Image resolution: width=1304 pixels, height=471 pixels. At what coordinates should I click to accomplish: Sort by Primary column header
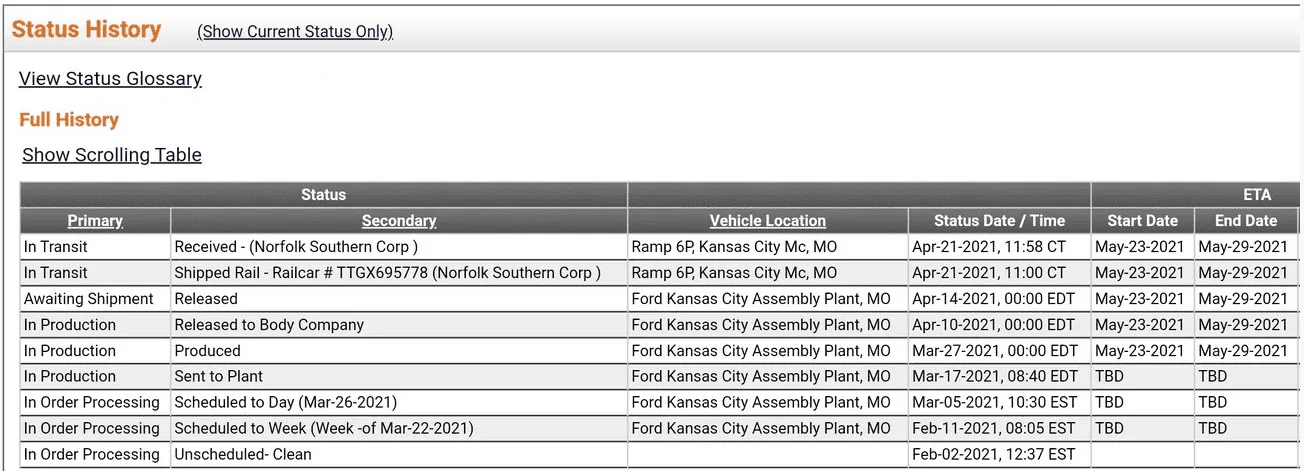tap(95, 221)
